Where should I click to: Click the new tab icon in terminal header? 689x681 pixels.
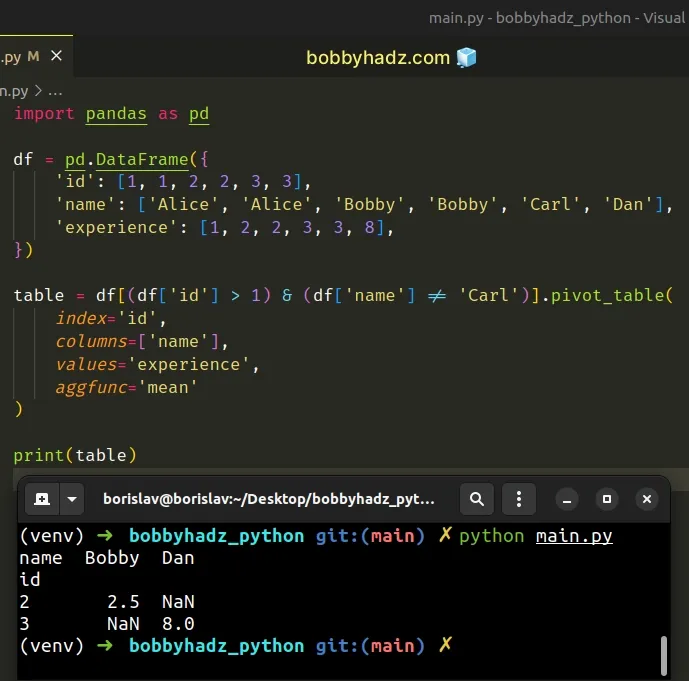(42, 498)
